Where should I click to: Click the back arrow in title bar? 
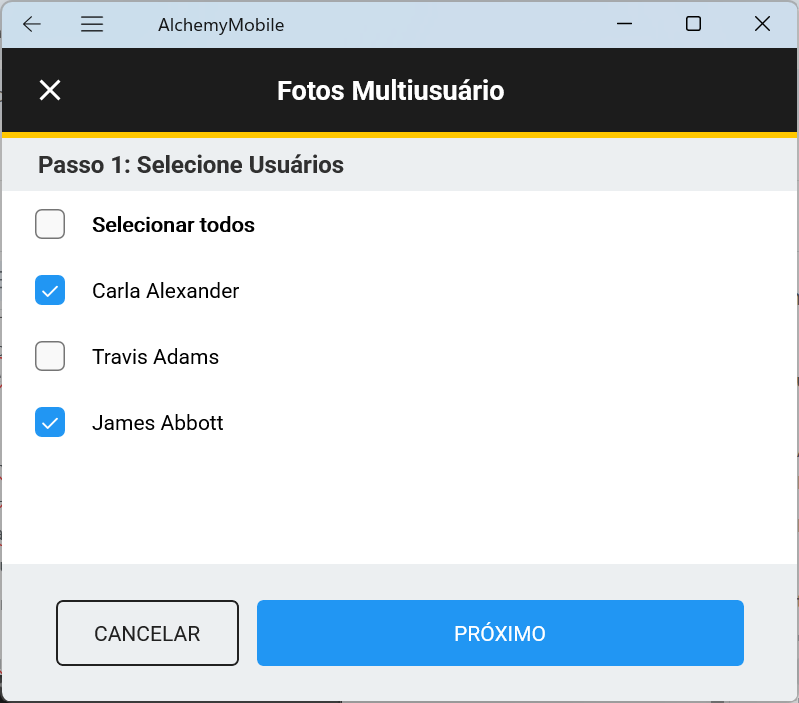32,24
